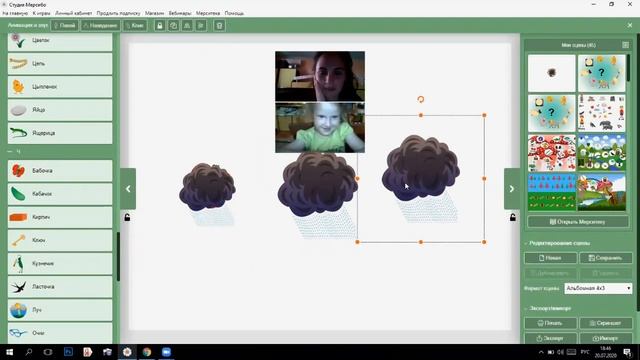Image resolution: width=640 pixels, height=360 pixels.
Task: Select the Бабочка butterfly item
Action: point(60,171)
